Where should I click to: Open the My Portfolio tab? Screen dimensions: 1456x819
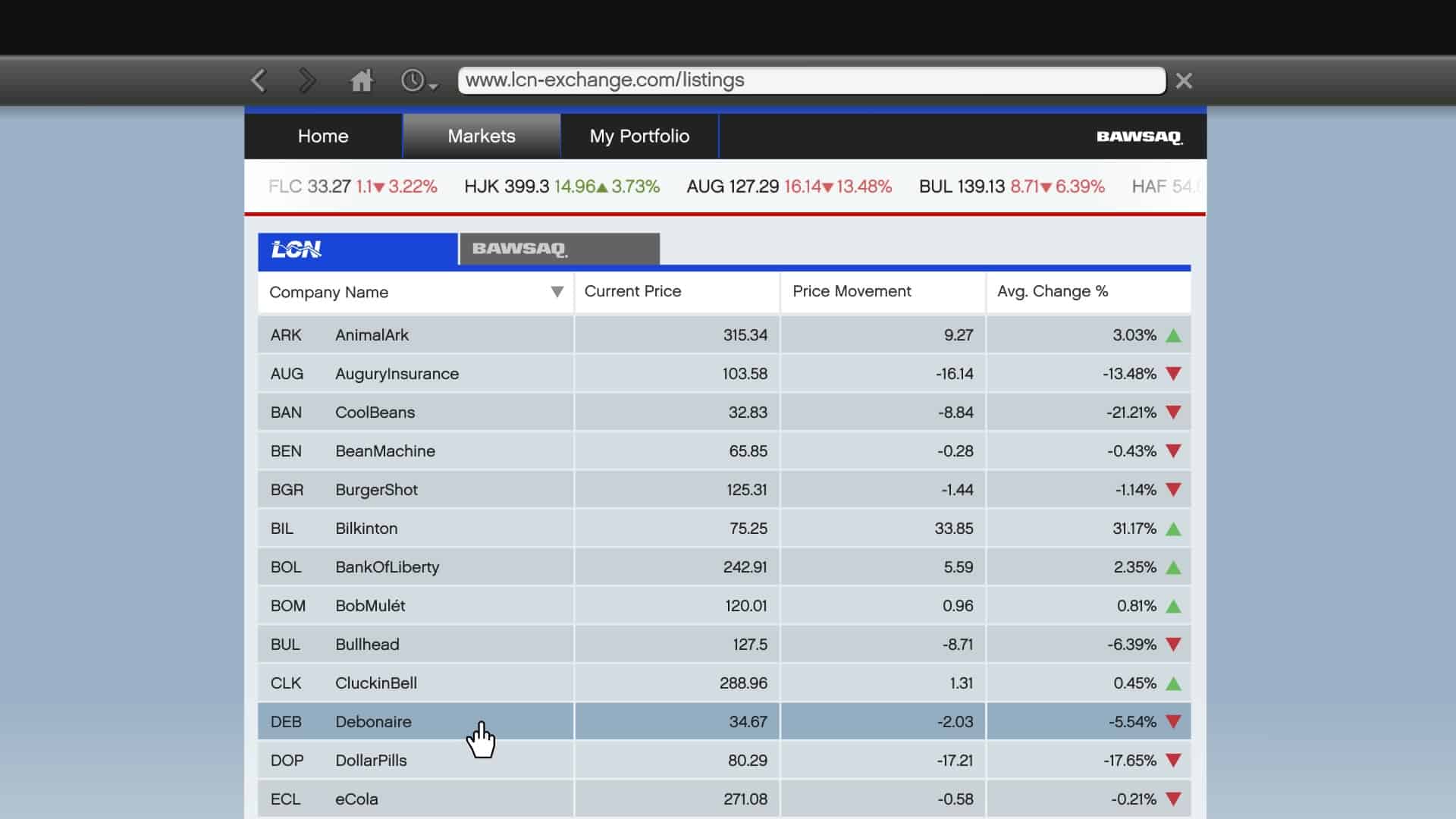639,136
